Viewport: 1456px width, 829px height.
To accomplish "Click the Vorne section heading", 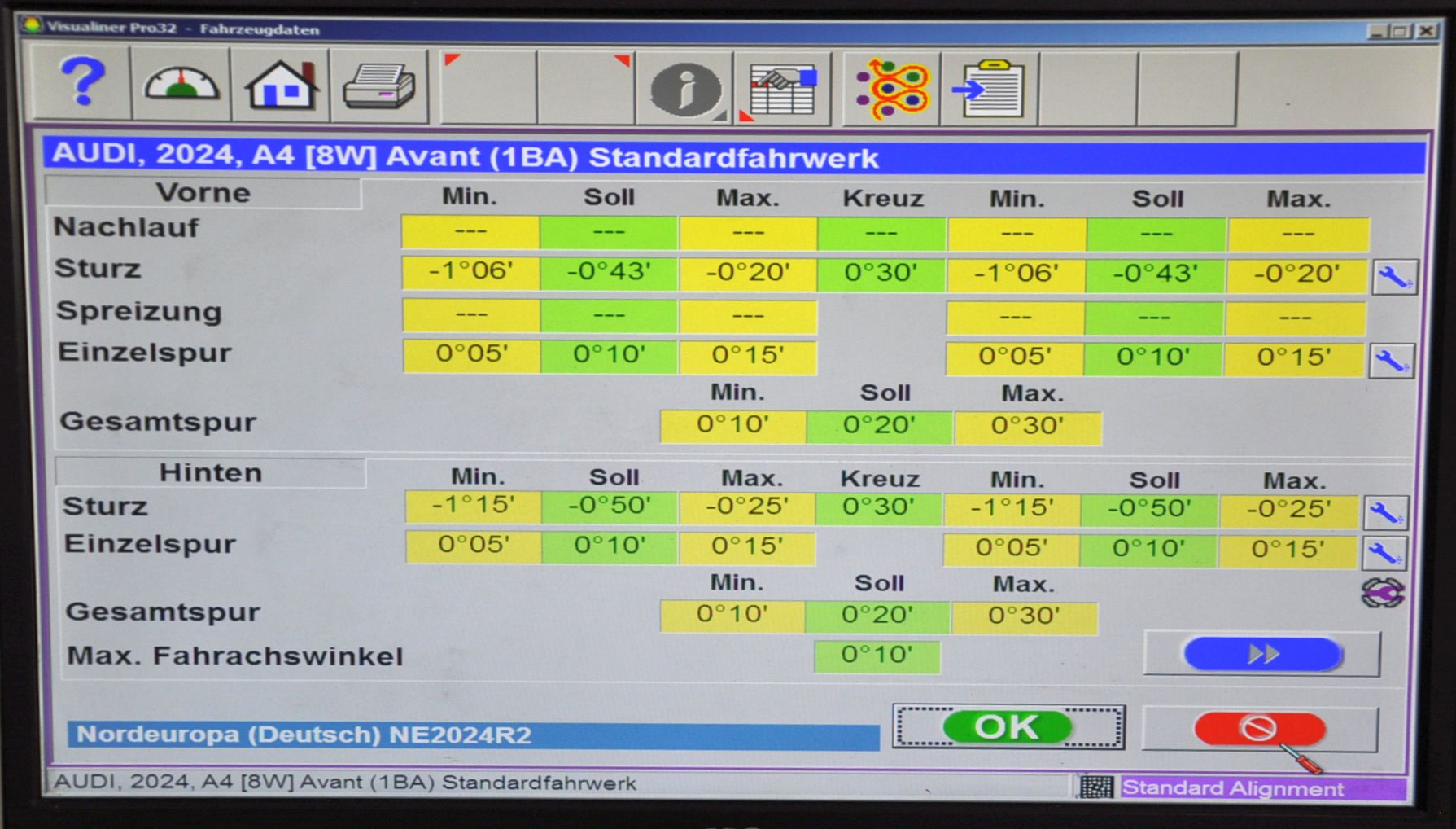I will point(203,192).
